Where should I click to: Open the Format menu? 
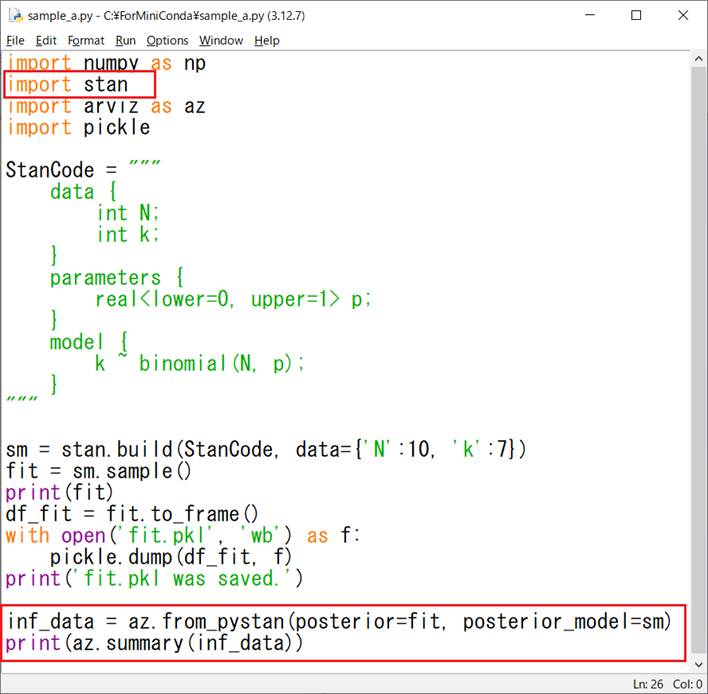[86, 40]
